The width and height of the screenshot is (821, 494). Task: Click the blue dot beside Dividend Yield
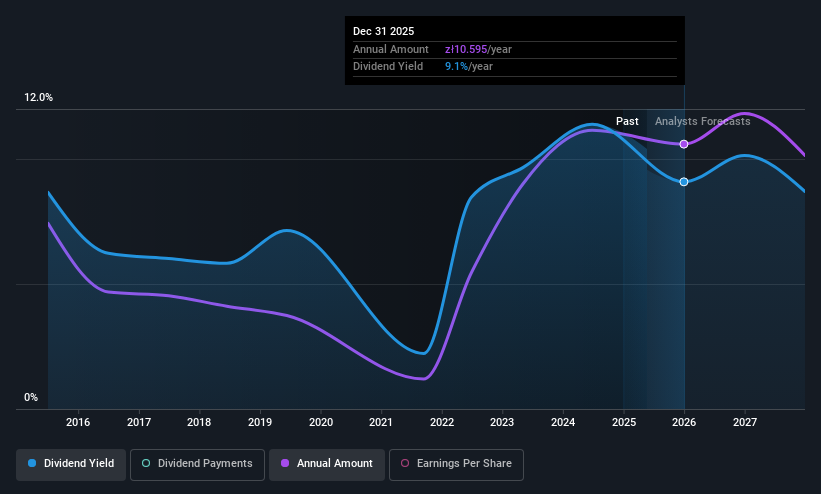pos(32,464)
